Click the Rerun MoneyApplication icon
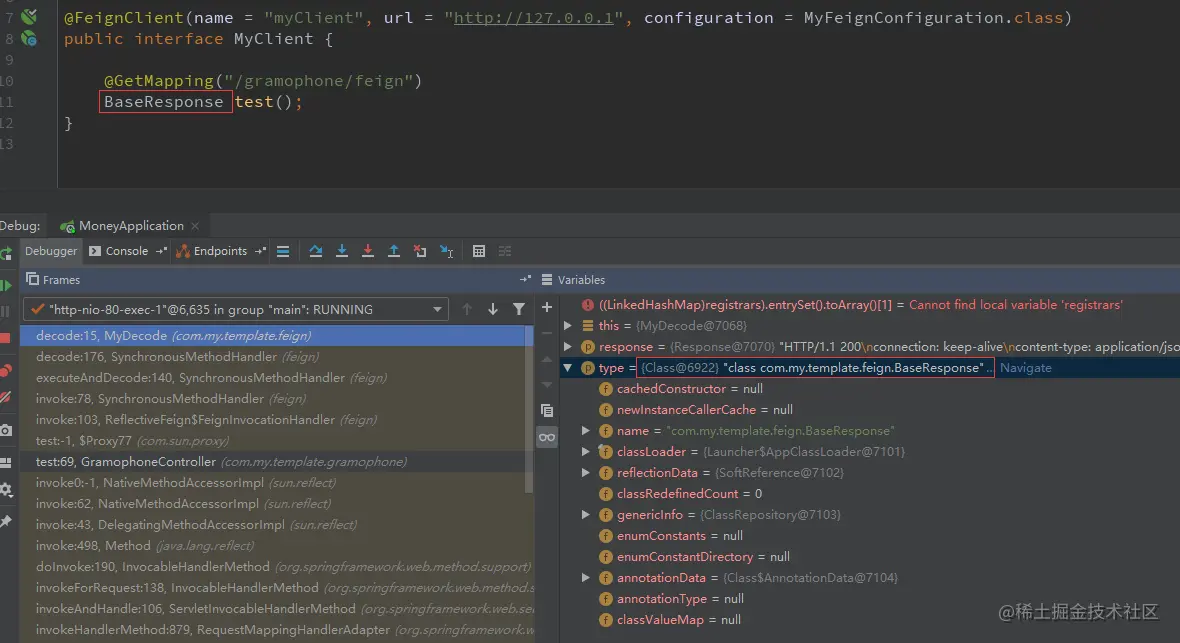Screen dimensions: 1180x643 [5, 254]
